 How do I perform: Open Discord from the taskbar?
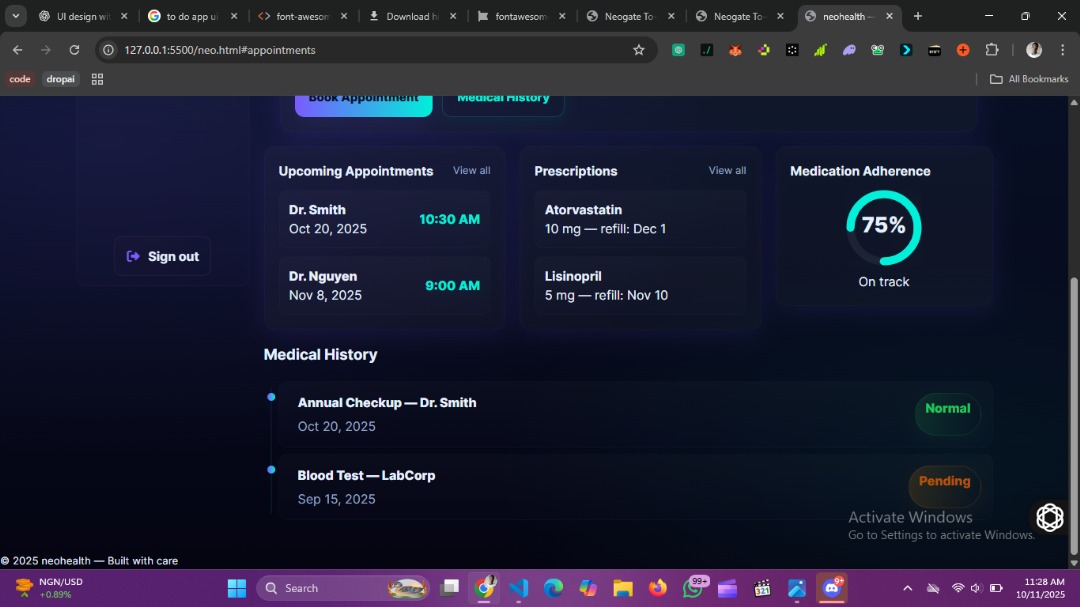pyautogui.click(x=832, y=588)
